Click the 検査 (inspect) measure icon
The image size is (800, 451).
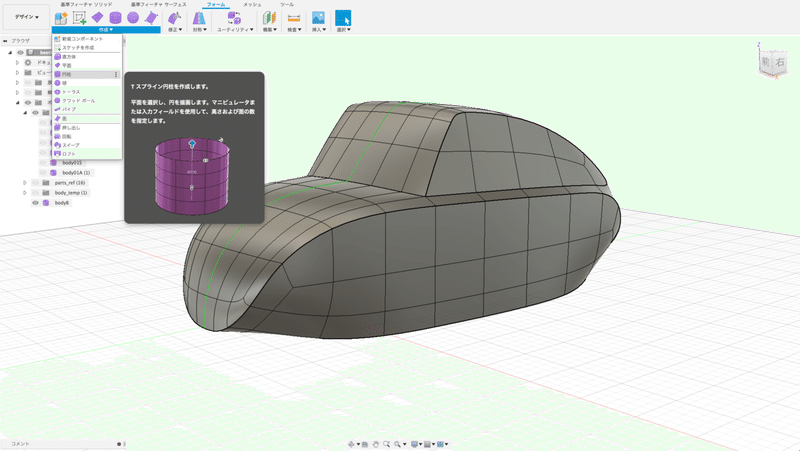(x=294, y=17)
